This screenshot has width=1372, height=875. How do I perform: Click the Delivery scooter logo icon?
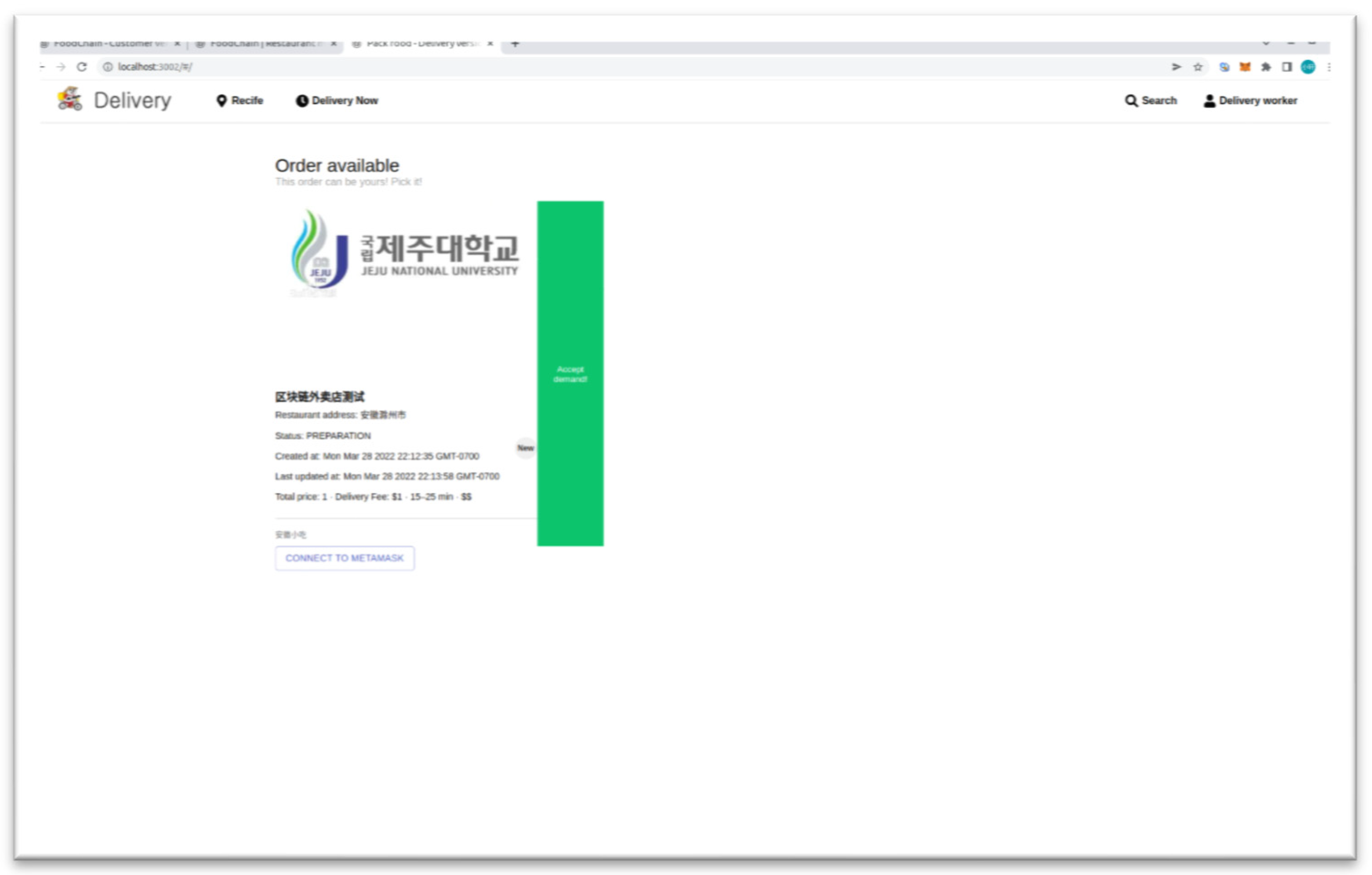point(69,99)
